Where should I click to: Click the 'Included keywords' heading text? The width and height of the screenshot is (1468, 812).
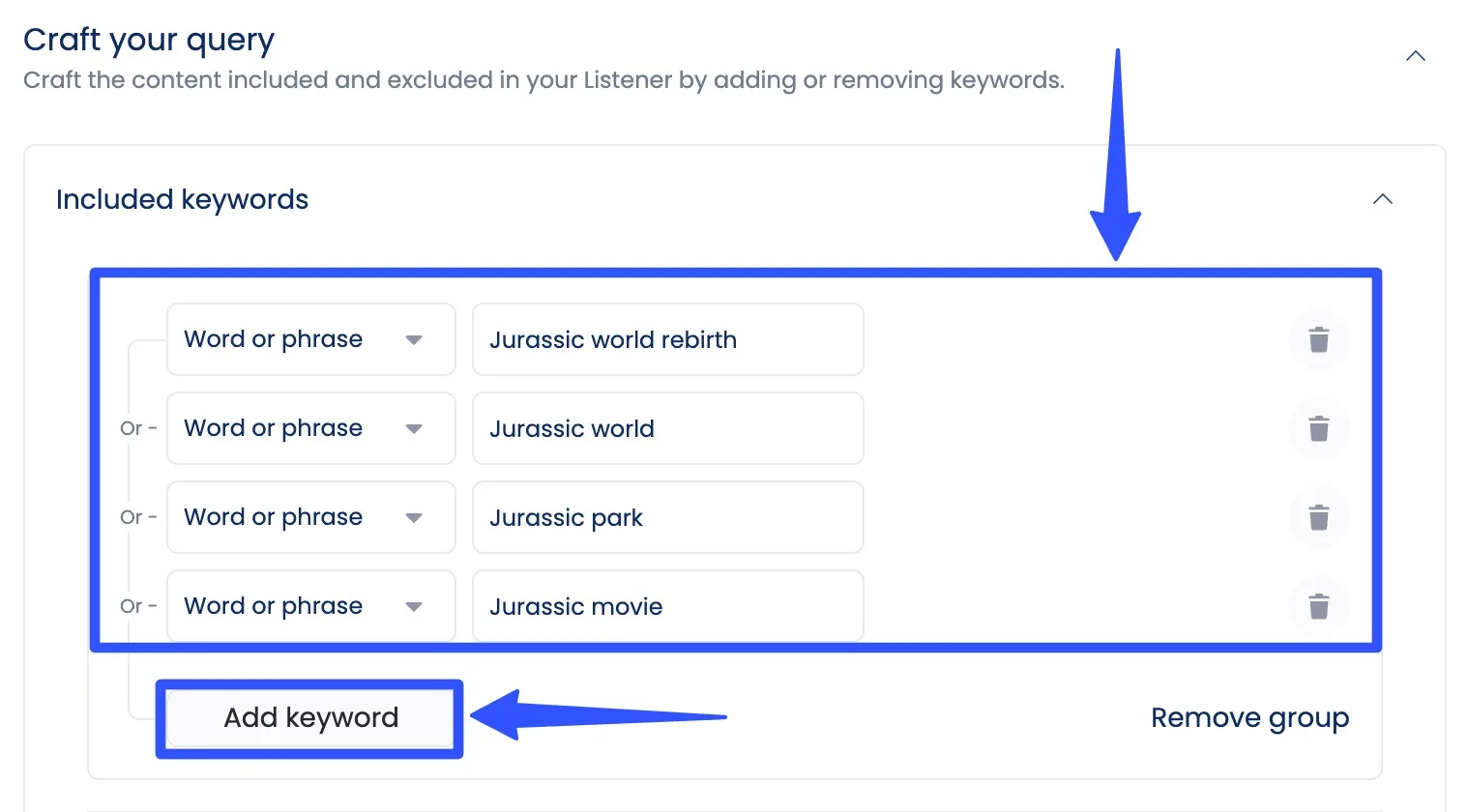(182, 199)
